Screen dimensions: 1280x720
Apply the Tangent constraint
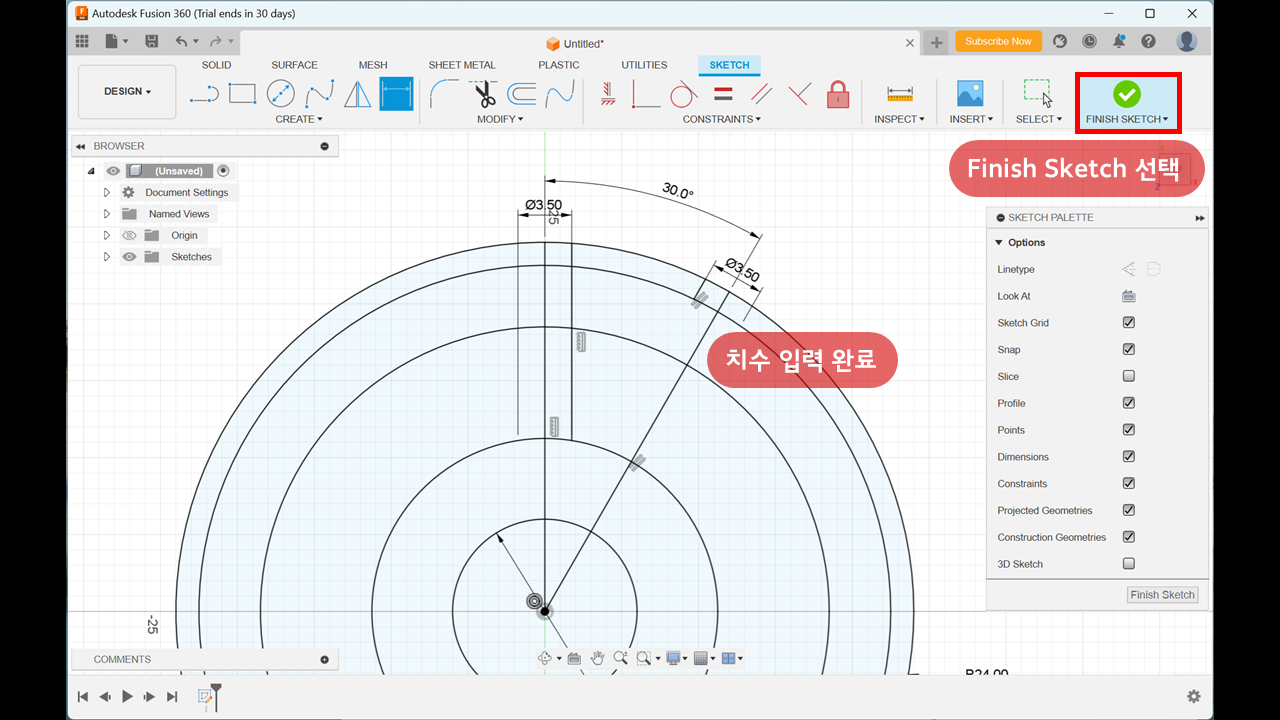coord(684,94)
